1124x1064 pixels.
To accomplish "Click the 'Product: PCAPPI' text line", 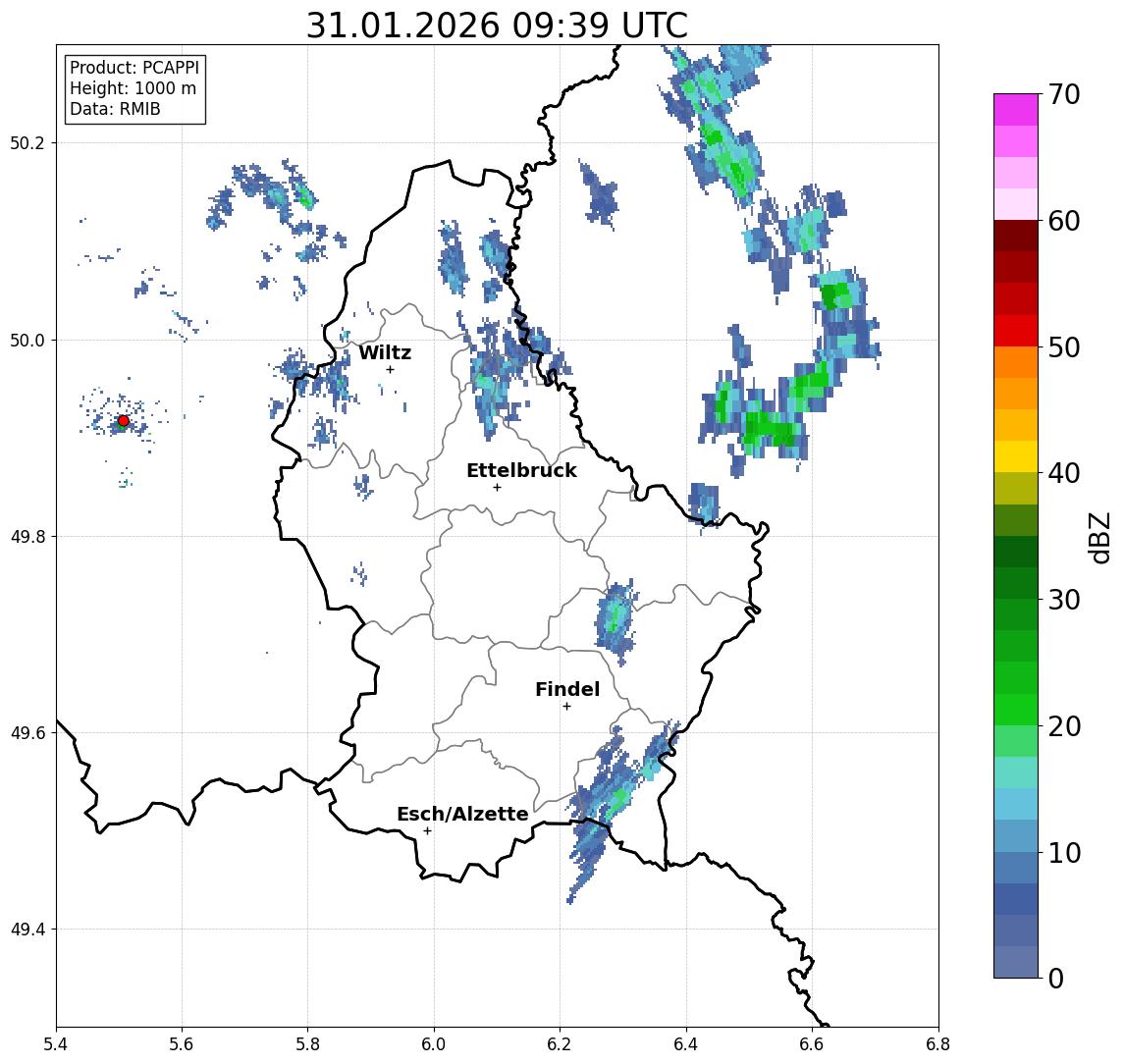I will click(x=134, y=68).
